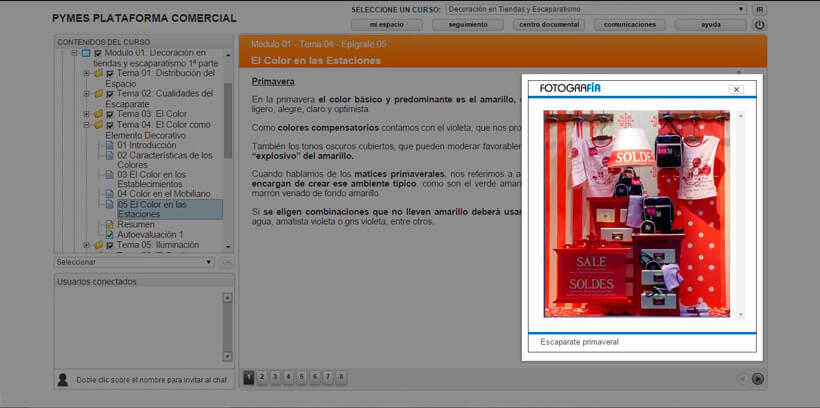The image size is (820, 408).
Task: Click the course tree scrollbar thumb
Action: [x=227, y=120]
